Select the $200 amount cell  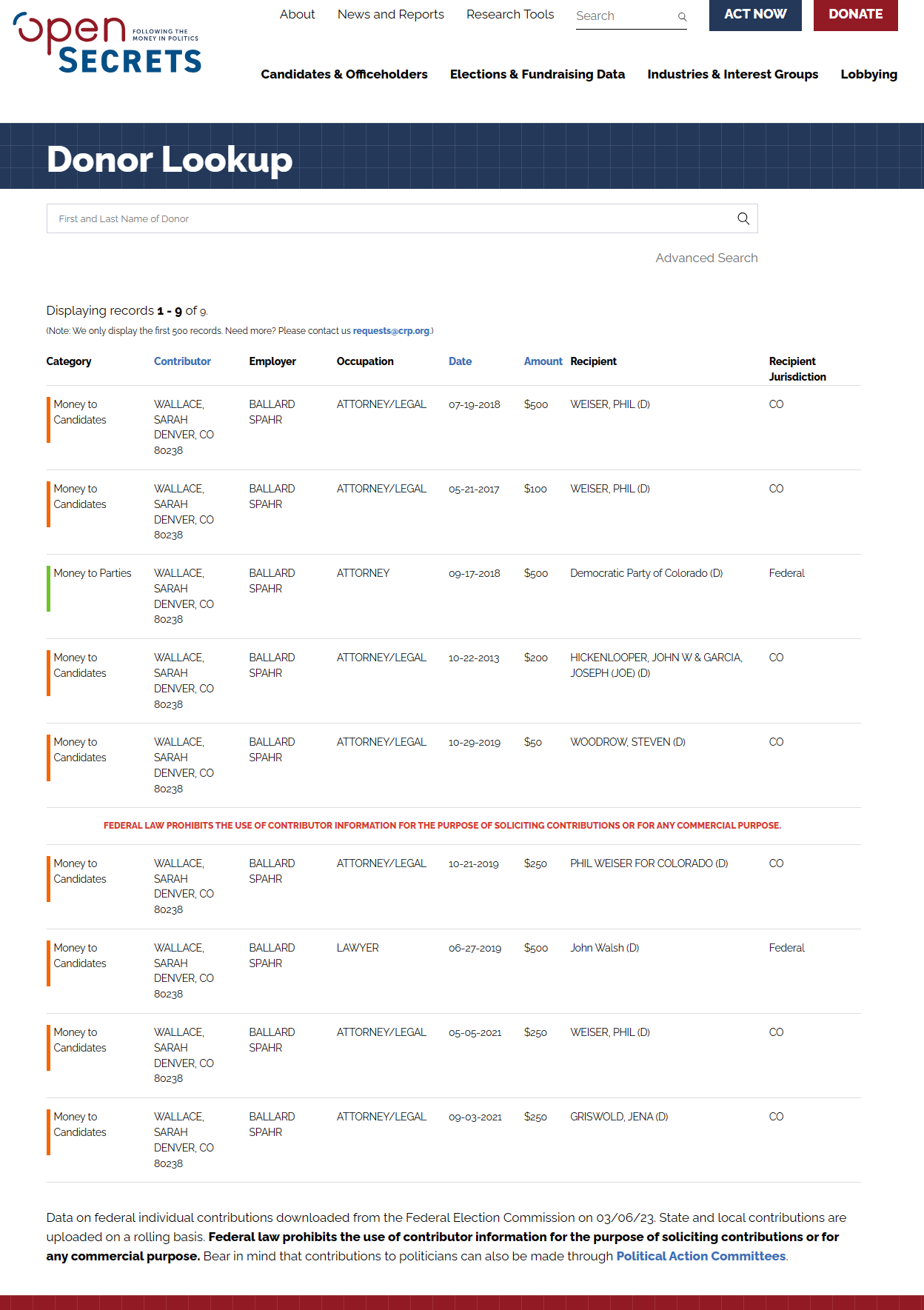(536, 658)
